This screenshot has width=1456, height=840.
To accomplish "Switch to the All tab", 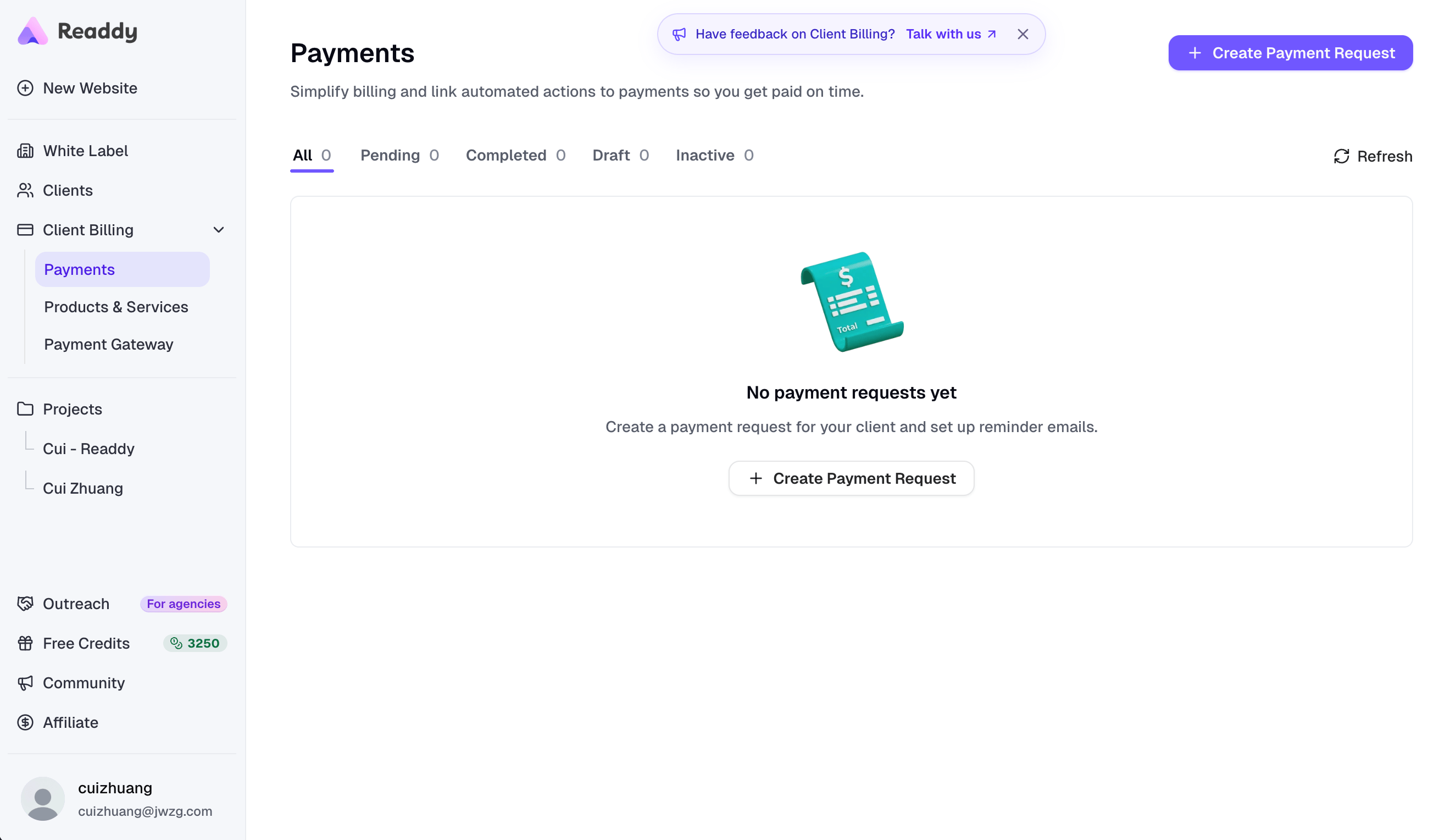I will [312, 155].
